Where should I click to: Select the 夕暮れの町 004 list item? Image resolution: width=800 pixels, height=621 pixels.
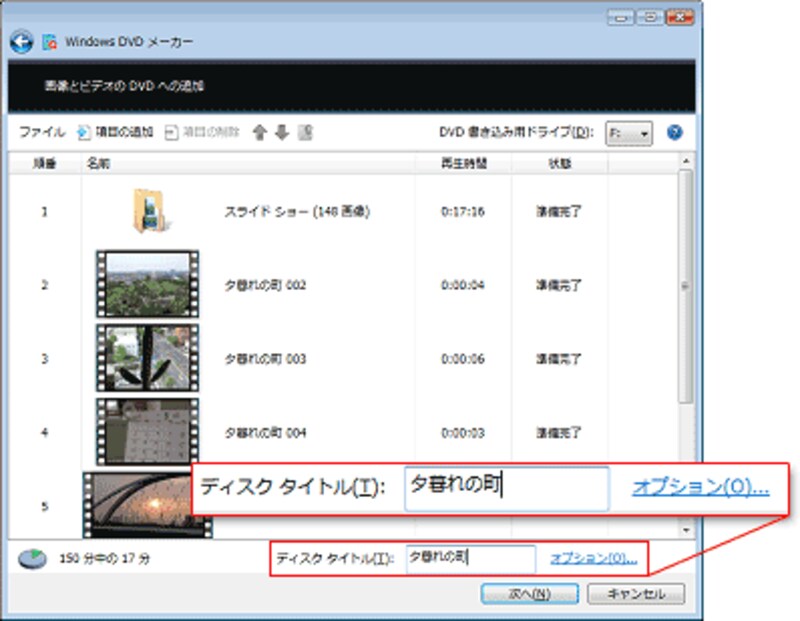coord(265,432)
